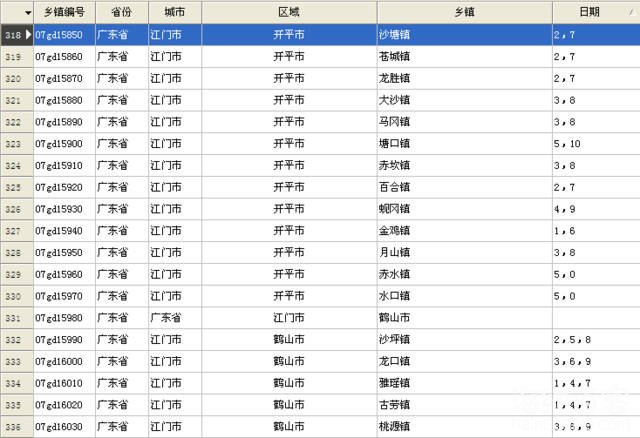Select row header 318 with current-row arrow
This screenshot has height=438, width=640.
click(17, 35)
